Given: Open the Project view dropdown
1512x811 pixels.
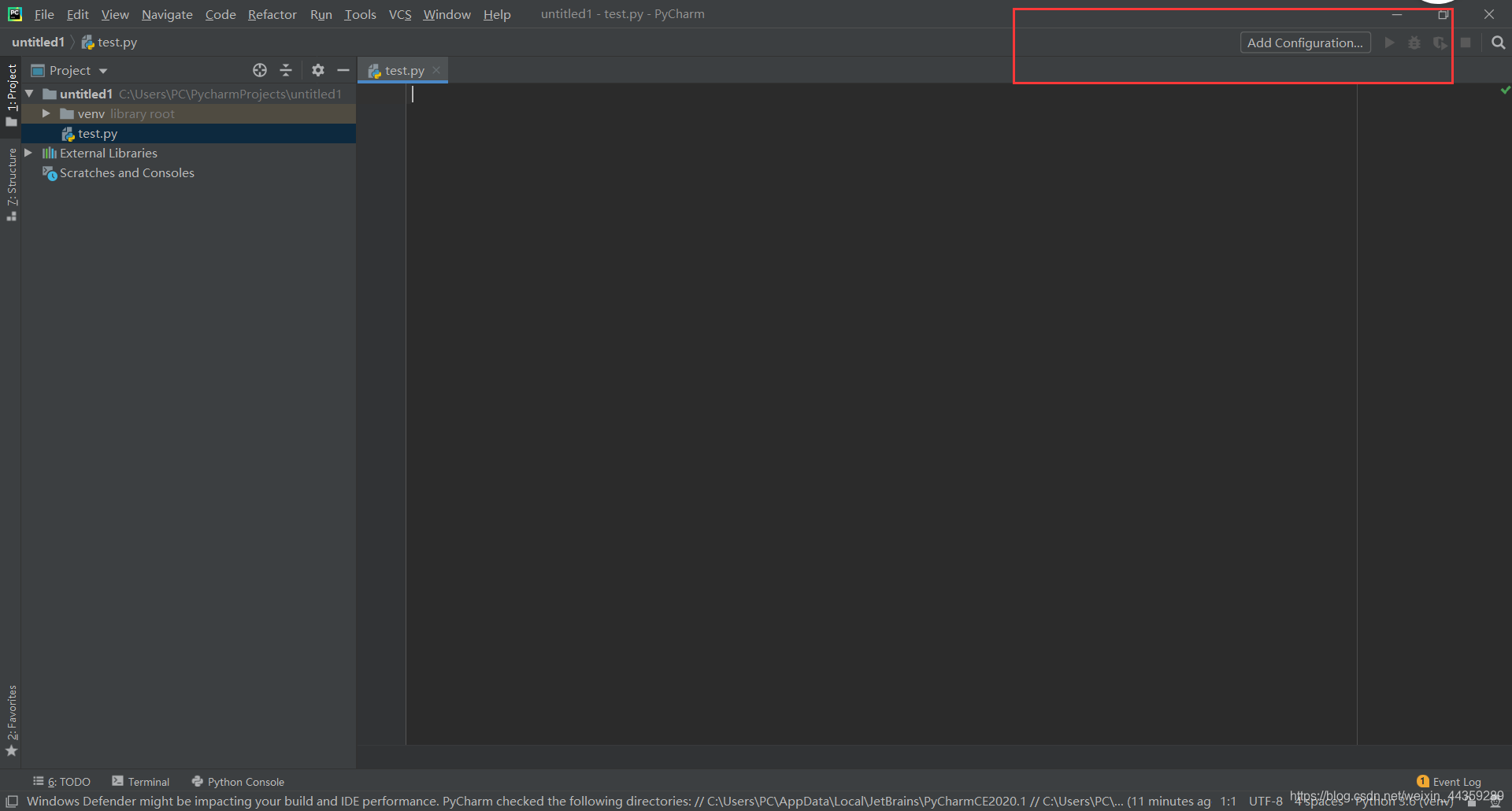Looking at the screenshot, I should [x=69, y=70].
